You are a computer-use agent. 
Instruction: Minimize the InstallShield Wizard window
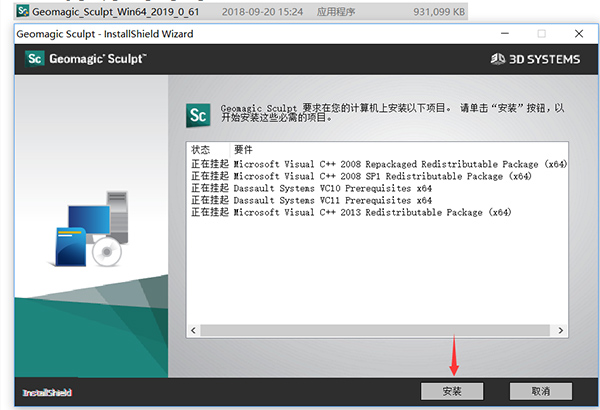click(x=505, y=34)
